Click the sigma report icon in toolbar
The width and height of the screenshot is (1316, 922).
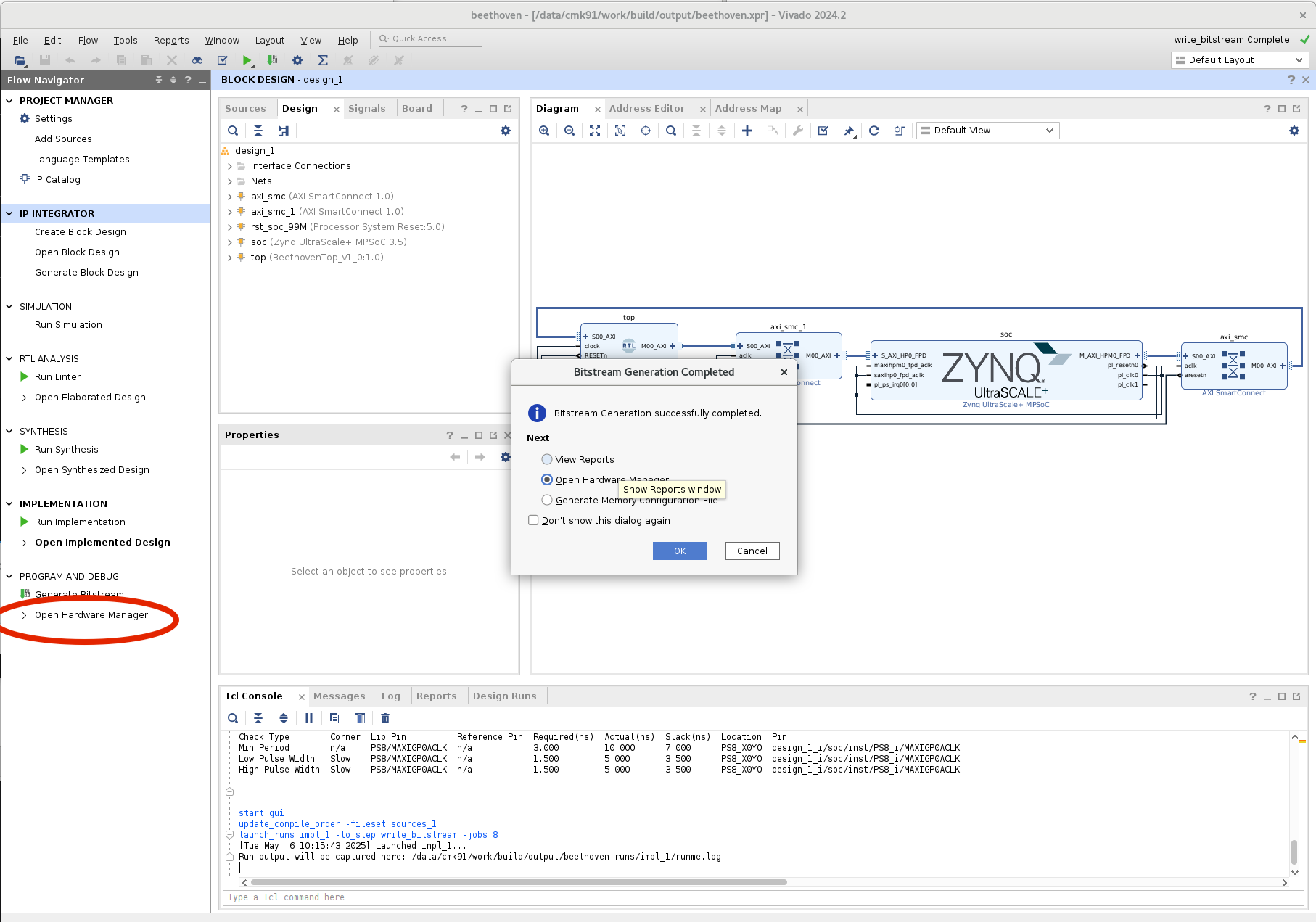(323, 60)
